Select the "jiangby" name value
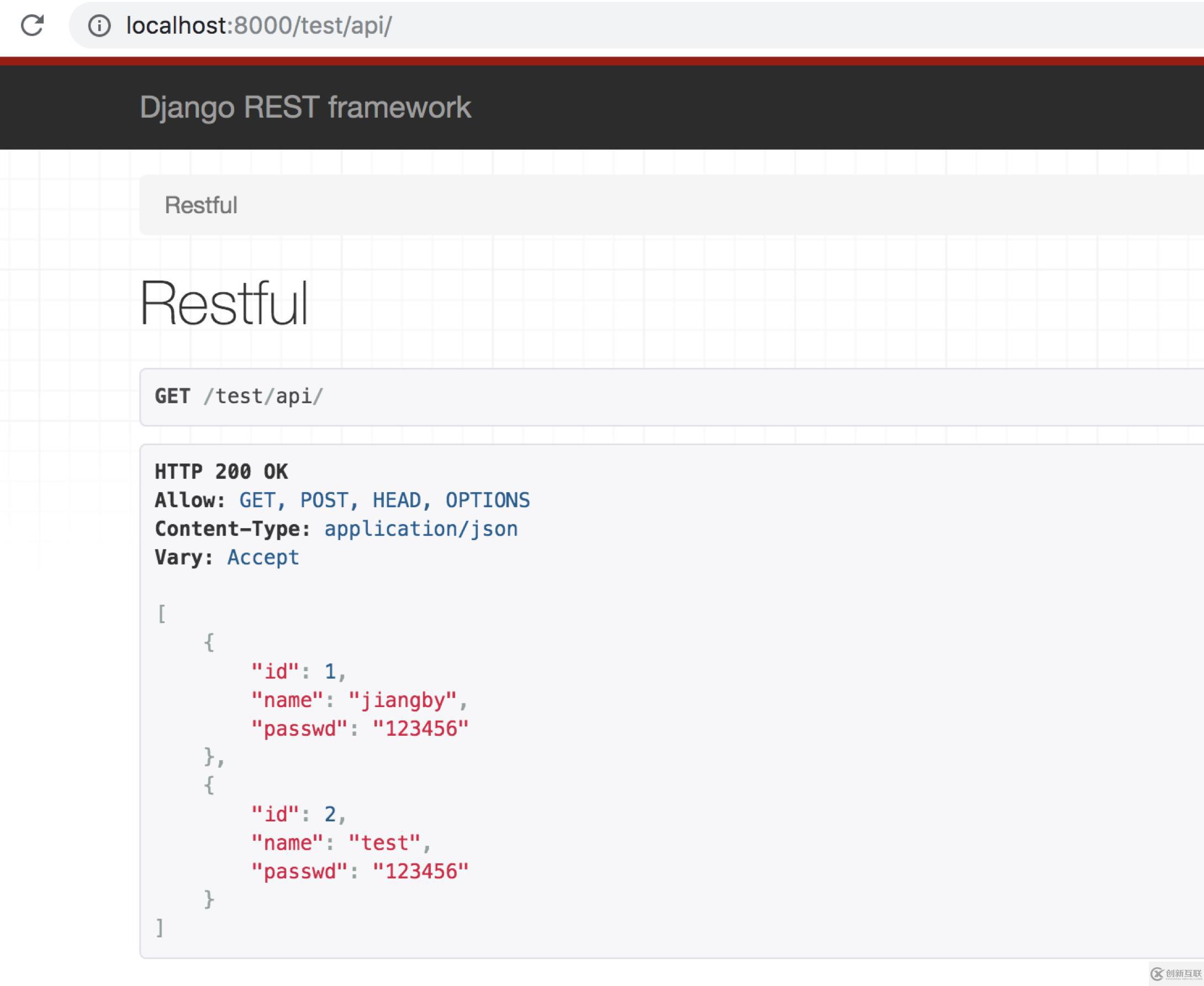 point(403,700)
